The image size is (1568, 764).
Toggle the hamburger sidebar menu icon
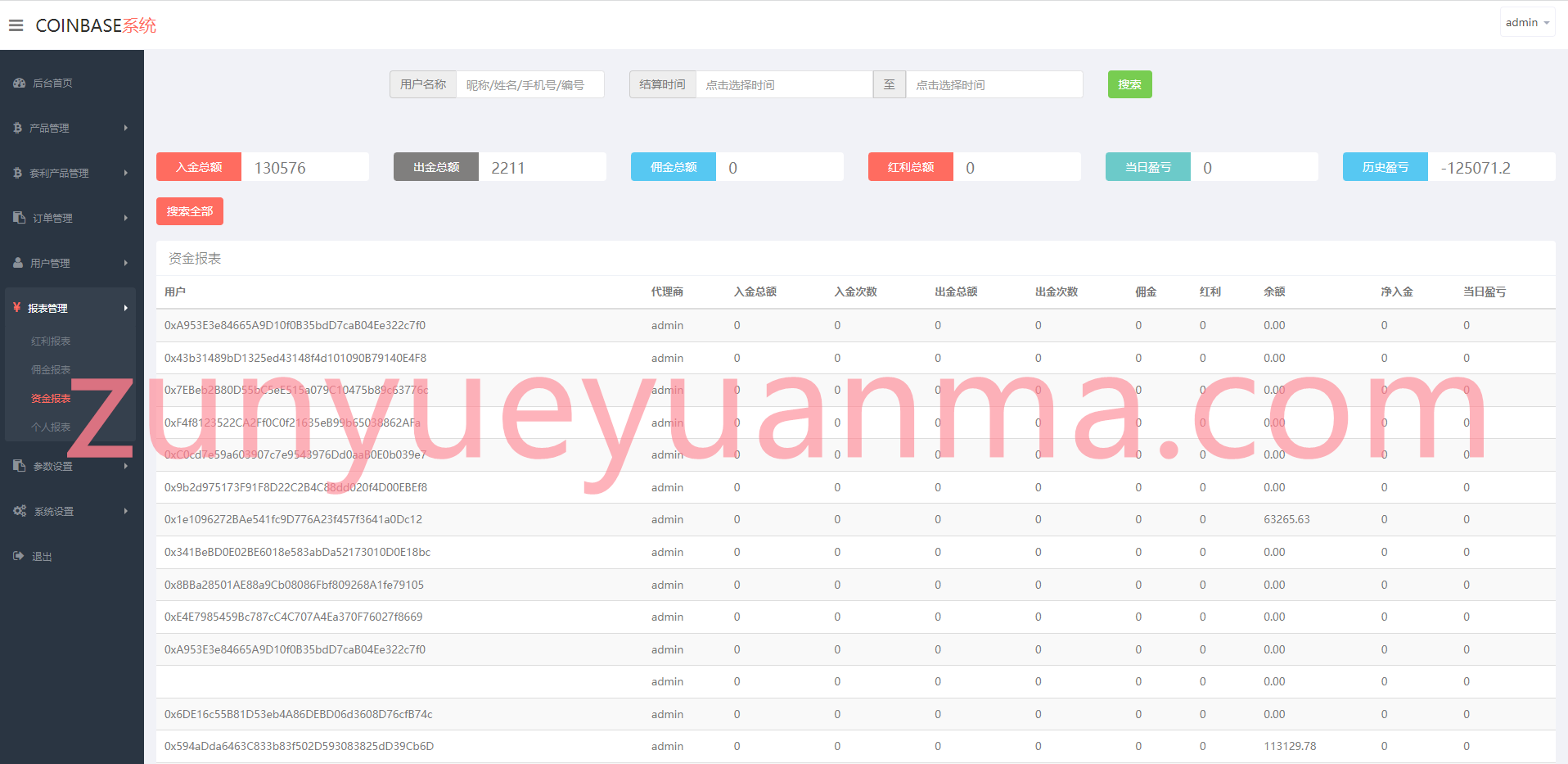coord(16,25)
